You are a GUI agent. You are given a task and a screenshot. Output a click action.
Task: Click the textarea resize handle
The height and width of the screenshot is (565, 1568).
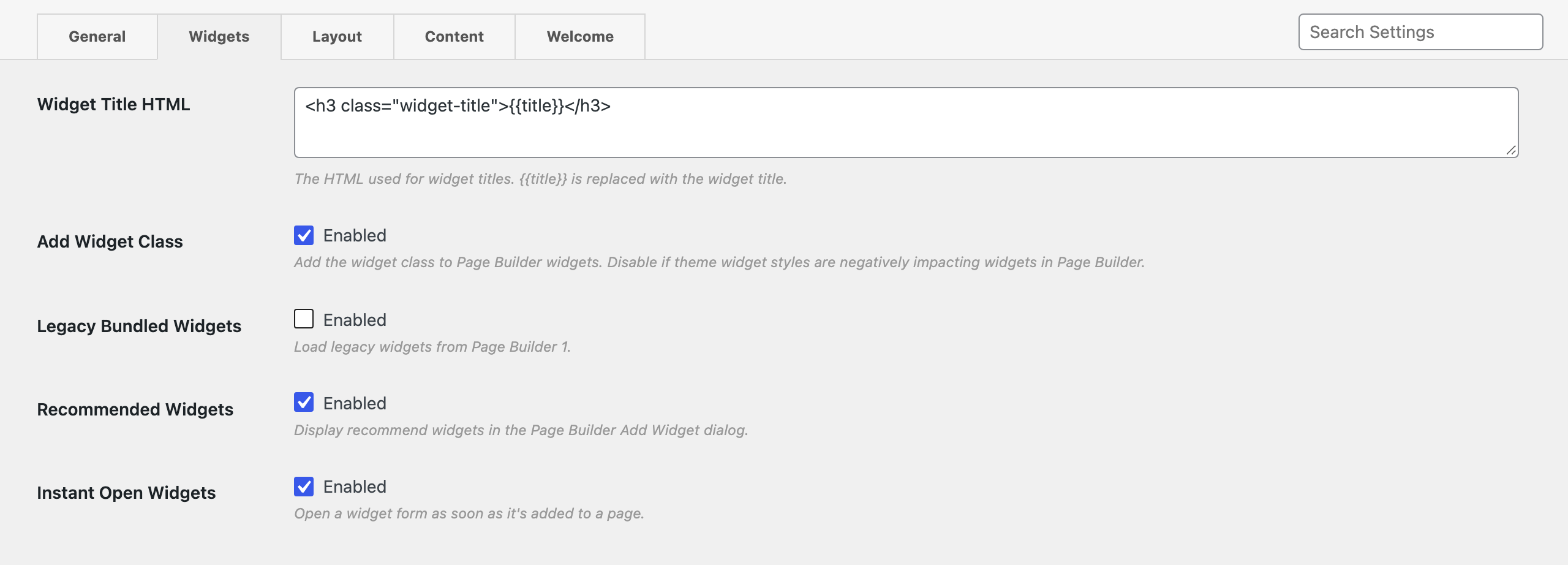(x=1511, y=150)
